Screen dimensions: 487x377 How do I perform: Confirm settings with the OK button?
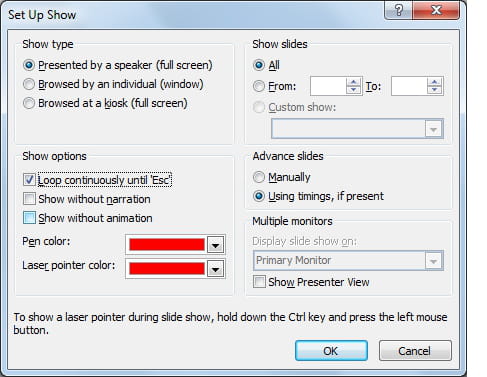click(331, 351)
